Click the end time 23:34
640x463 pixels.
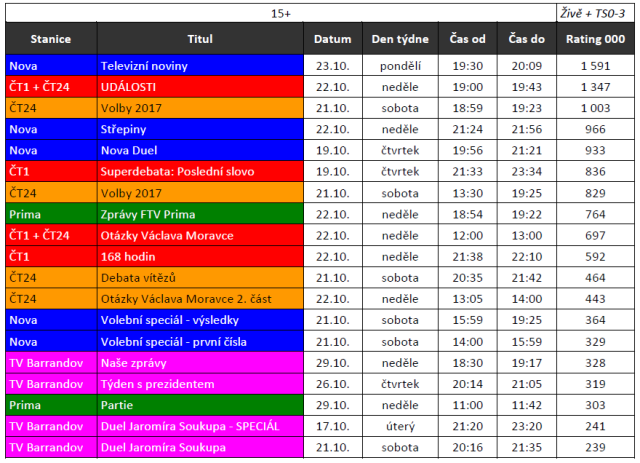pyautogui.click(x=527, y=171)
